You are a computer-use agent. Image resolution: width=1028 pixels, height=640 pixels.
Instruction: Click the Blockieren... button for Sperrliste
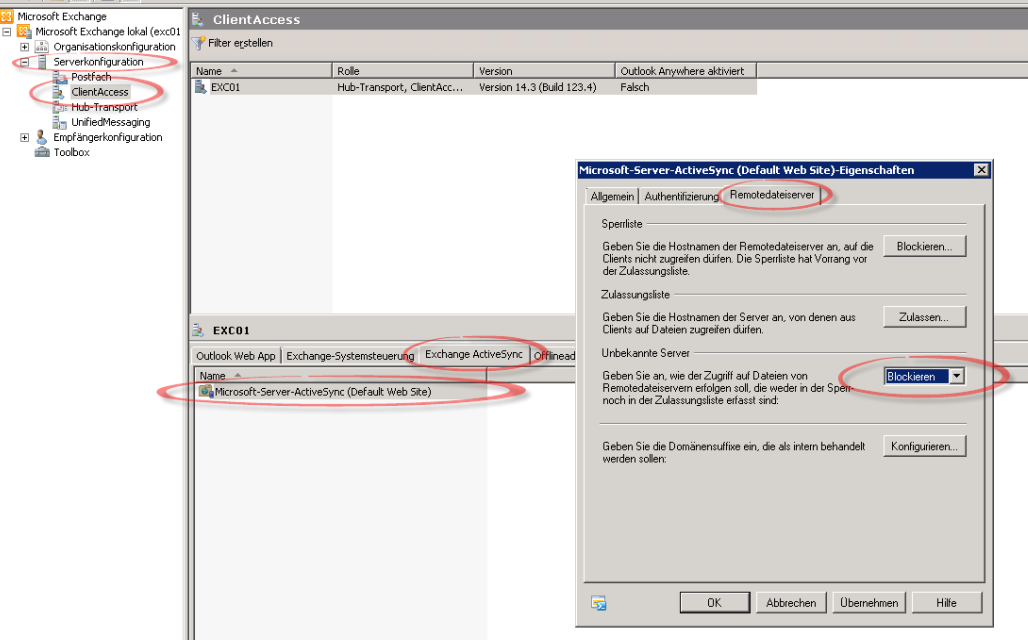click(x=924, y=247)
